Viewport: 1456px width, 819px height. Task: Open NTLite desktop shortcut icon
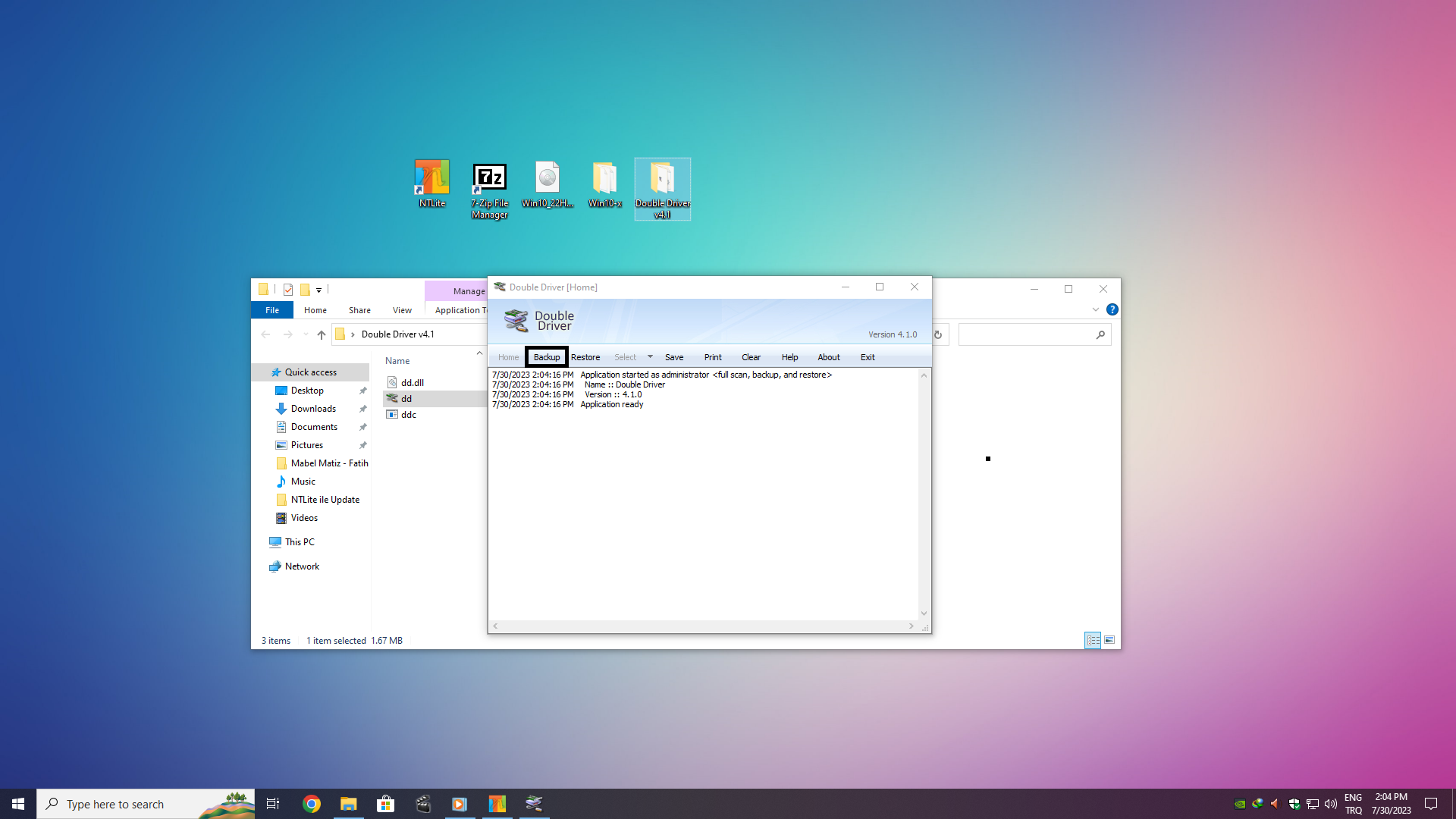tap(431, 178)
